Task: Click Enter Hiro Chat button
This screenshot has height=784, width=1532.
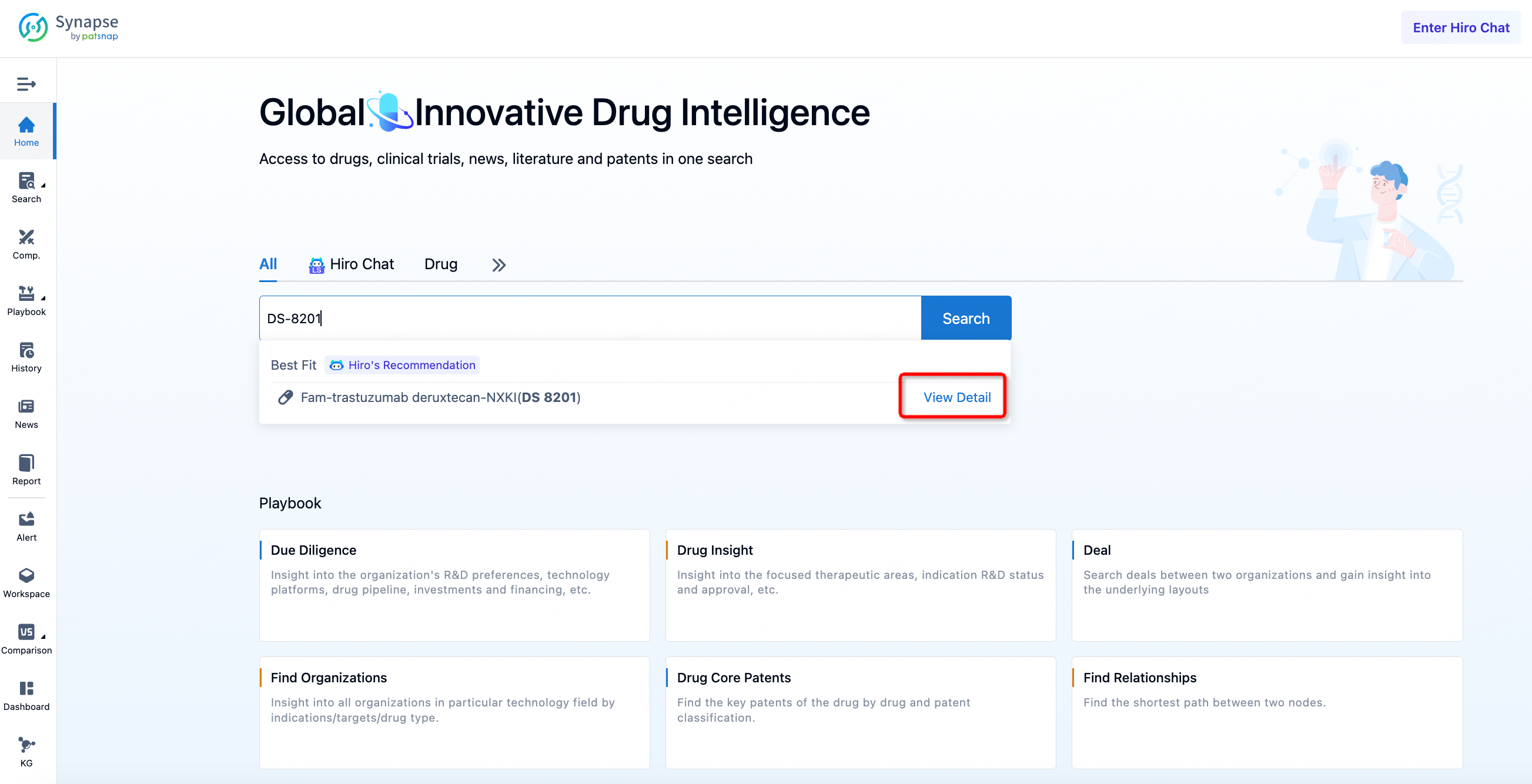Action: 1461,28
